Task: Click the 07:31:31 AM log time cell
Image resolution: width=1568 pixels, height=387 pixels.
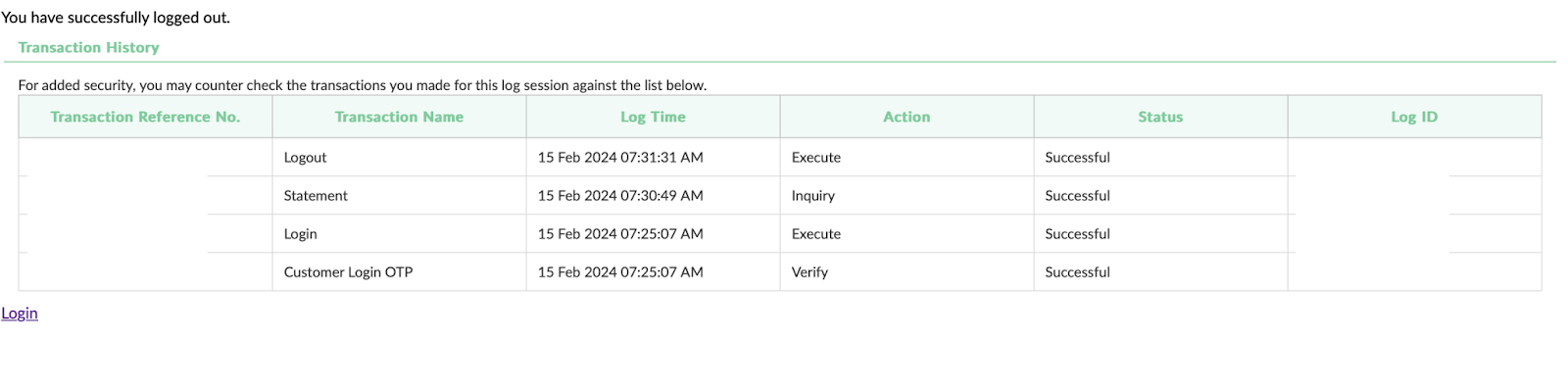Action: tap(653, 157)
